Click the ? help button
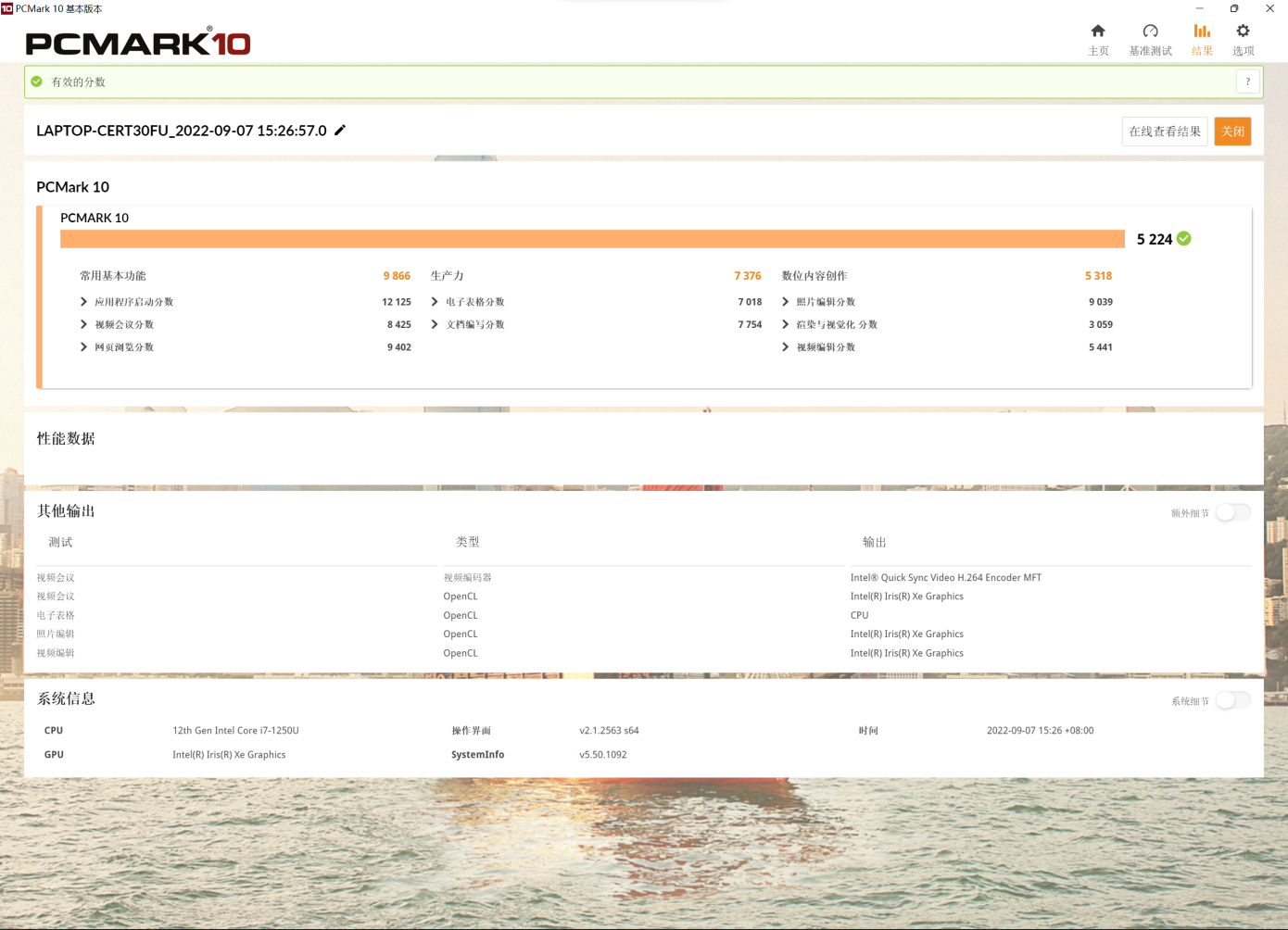Screen dimensions: 1288x930 click(x=1248, y=82)
